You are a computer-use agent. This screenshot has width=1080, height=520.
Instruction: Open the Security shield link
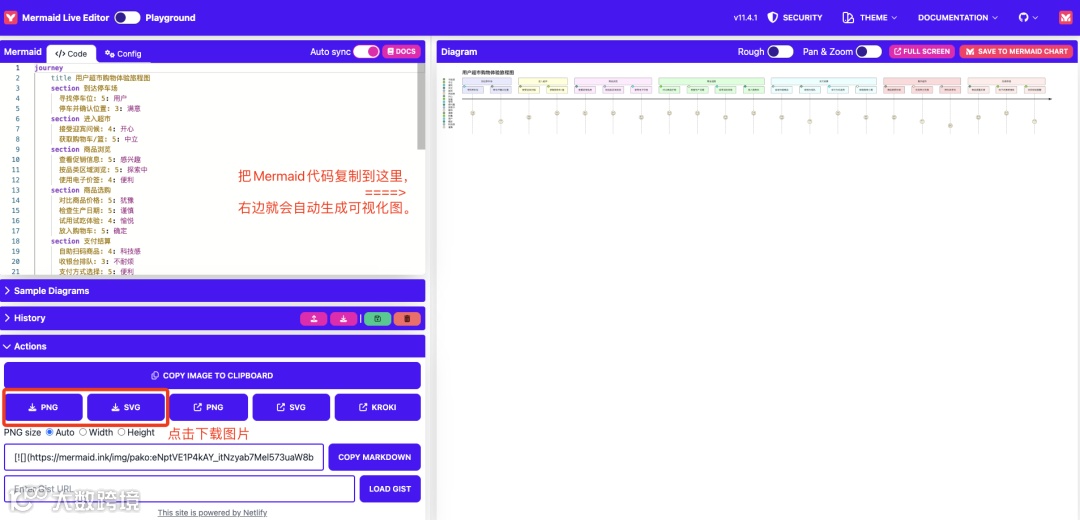(x=795, y=18)
